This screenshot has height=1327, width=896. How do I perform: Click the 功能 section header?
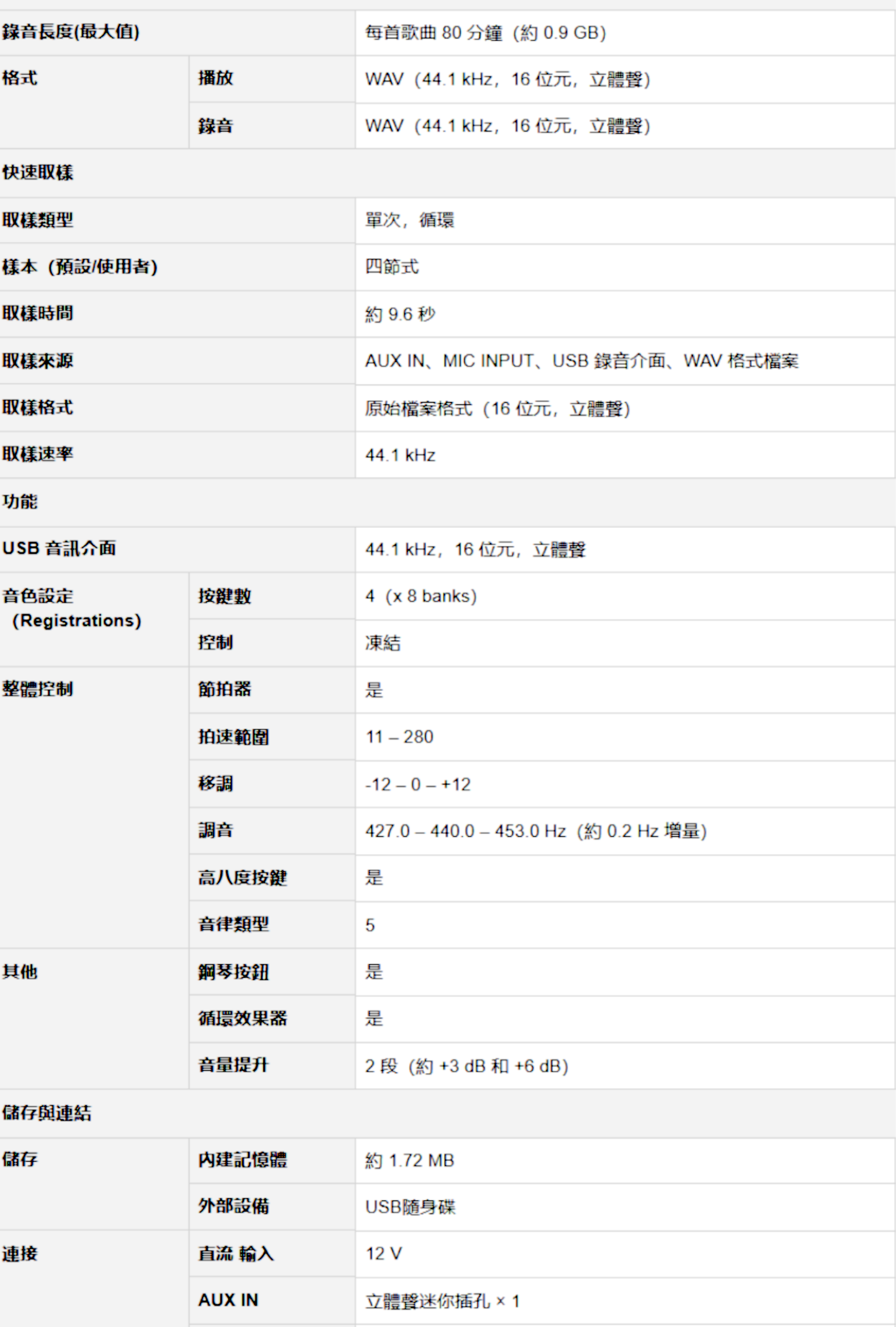(20, 501)
